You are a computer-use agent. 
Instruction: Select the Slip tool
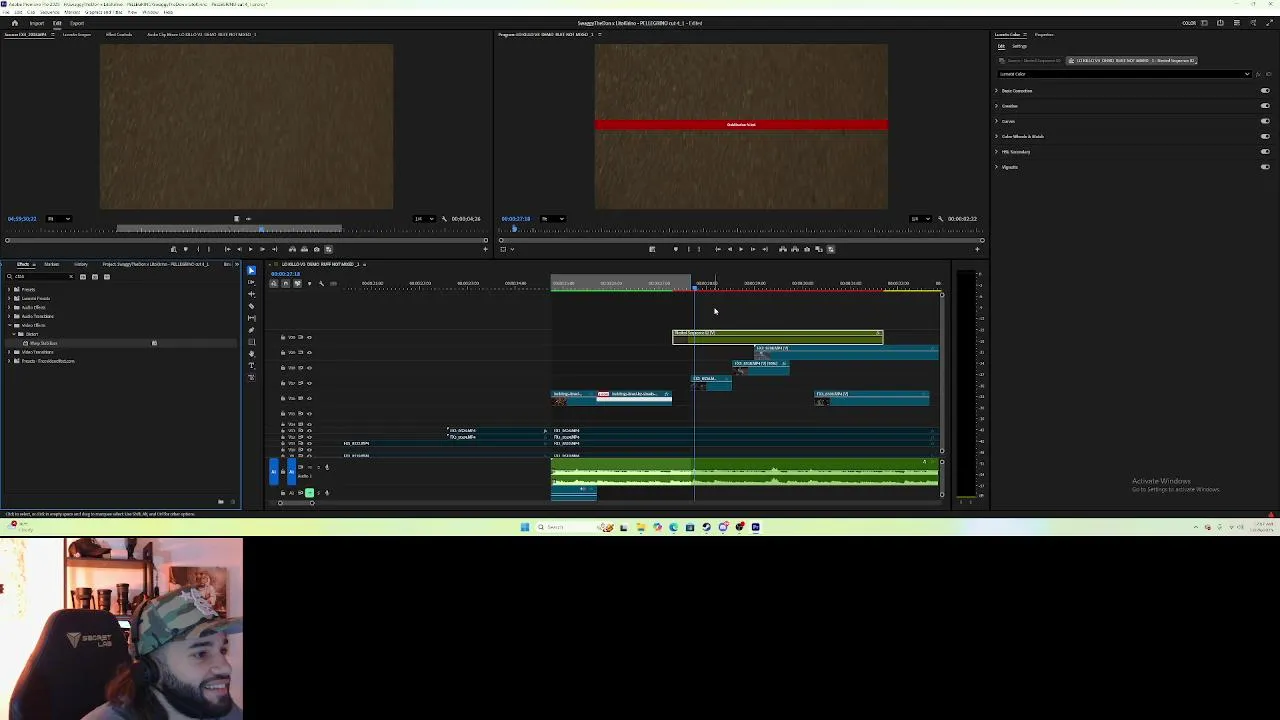tap(251, 318)
